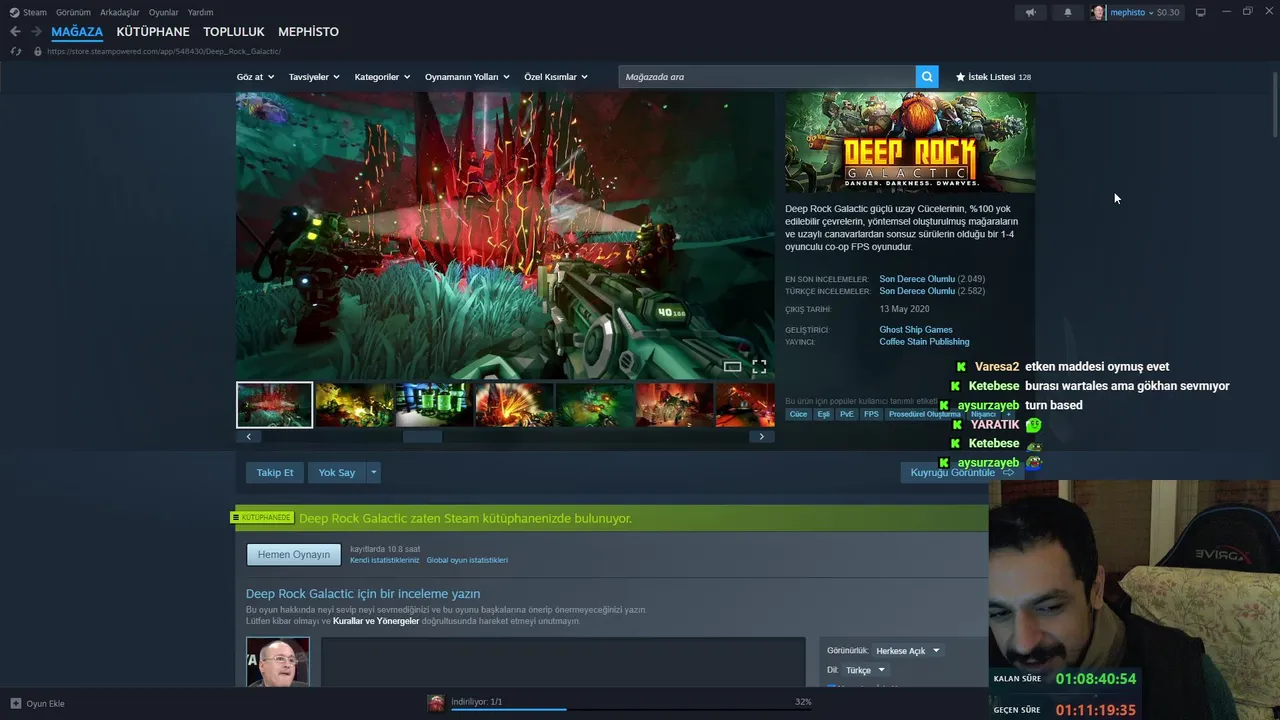
Task: Open the Oyunlar menu
Action: point(164,12)
